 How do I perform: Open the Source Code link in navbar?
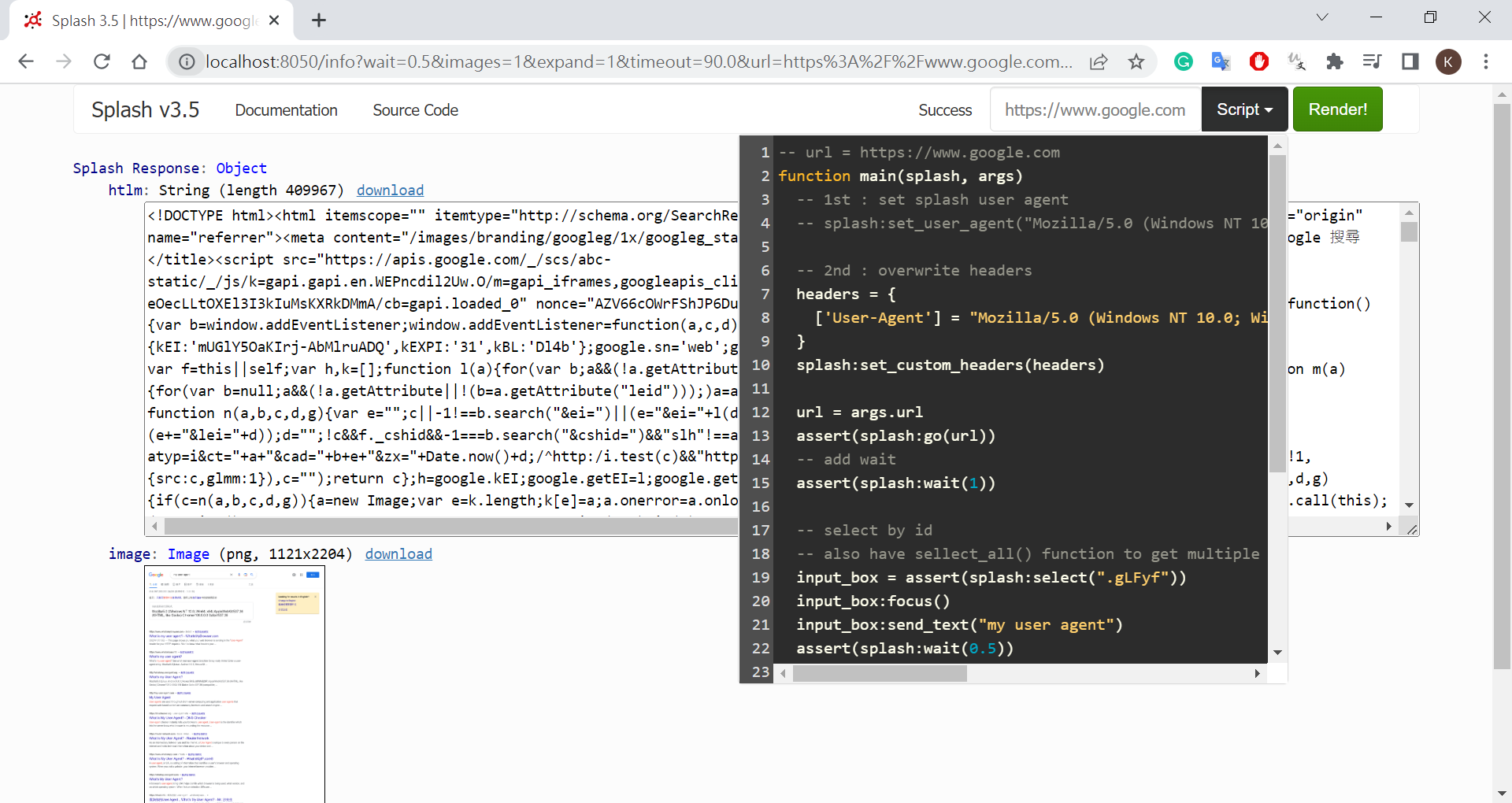pyautogui.click(x=415, y=110)
